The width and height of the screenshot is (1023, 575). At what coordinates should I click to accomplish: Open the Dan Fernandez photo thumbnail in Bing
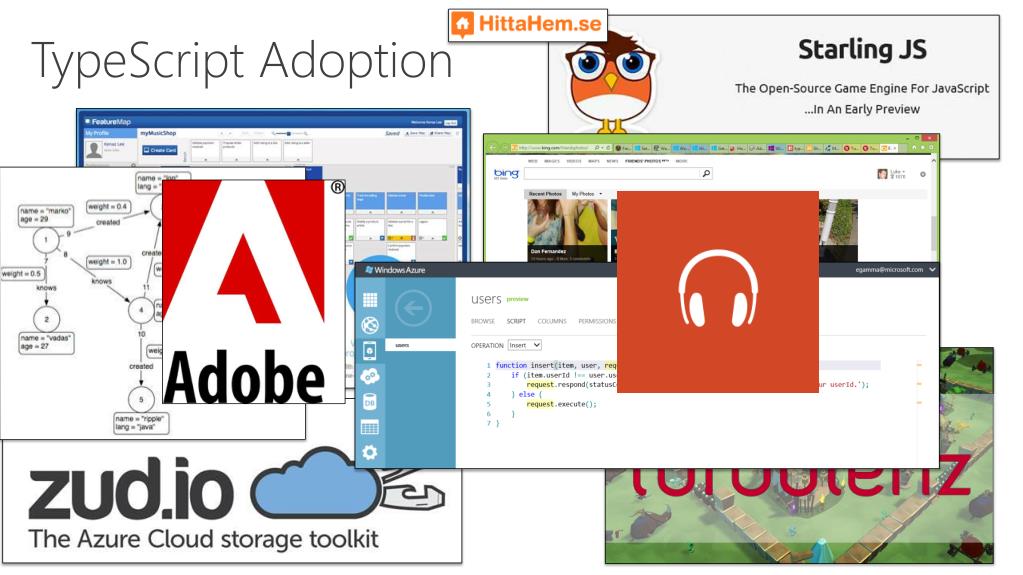coord(567,230)
